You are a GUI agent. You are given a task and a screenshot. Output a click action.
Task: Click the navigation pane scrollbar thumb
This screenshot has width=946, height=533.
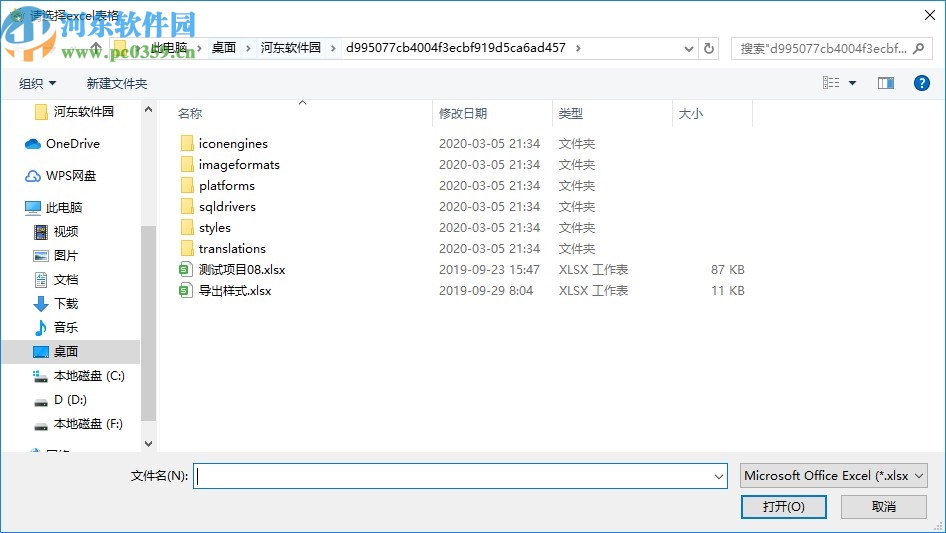tap(148, 323)
